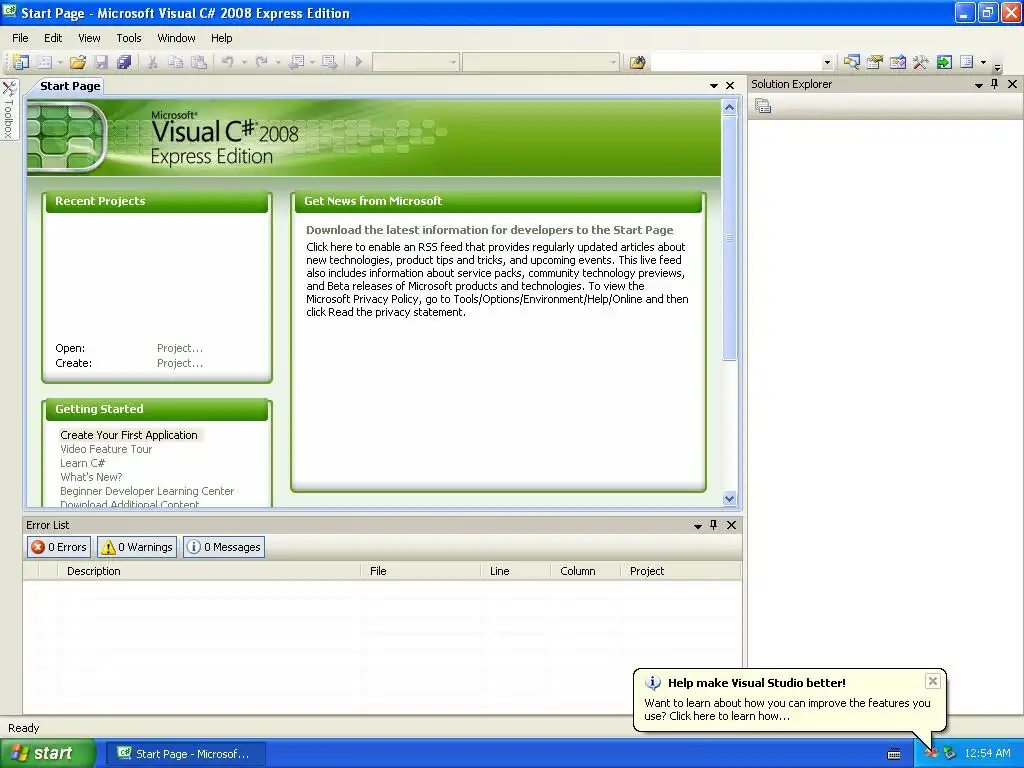Click the Cut scissors icon

coord(152,62)
